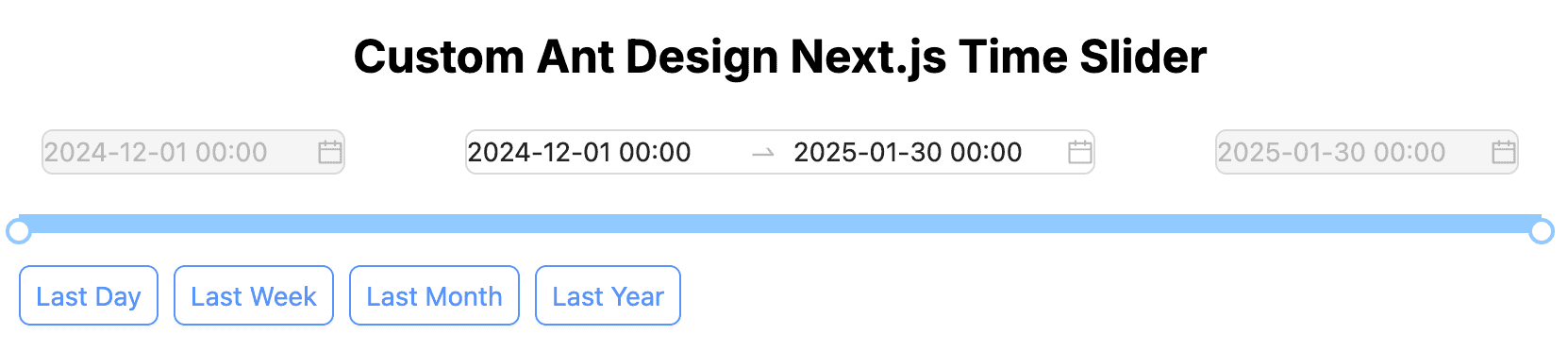This screenshot has width=1568, height=351.
Task: Click 'Time Slider' words in the heading
Action: 1083,57
